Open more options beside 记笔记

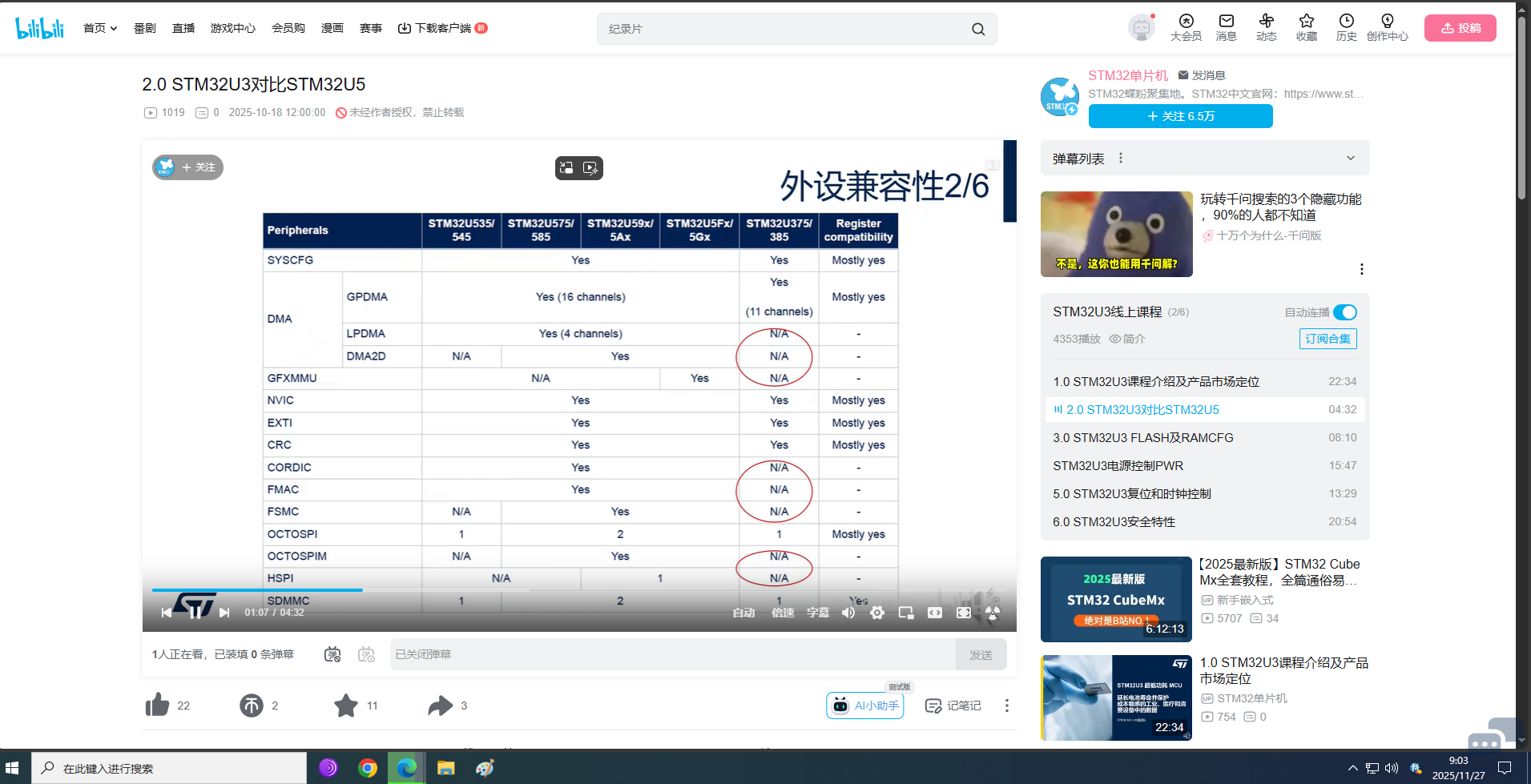(x=1007, y=706)
